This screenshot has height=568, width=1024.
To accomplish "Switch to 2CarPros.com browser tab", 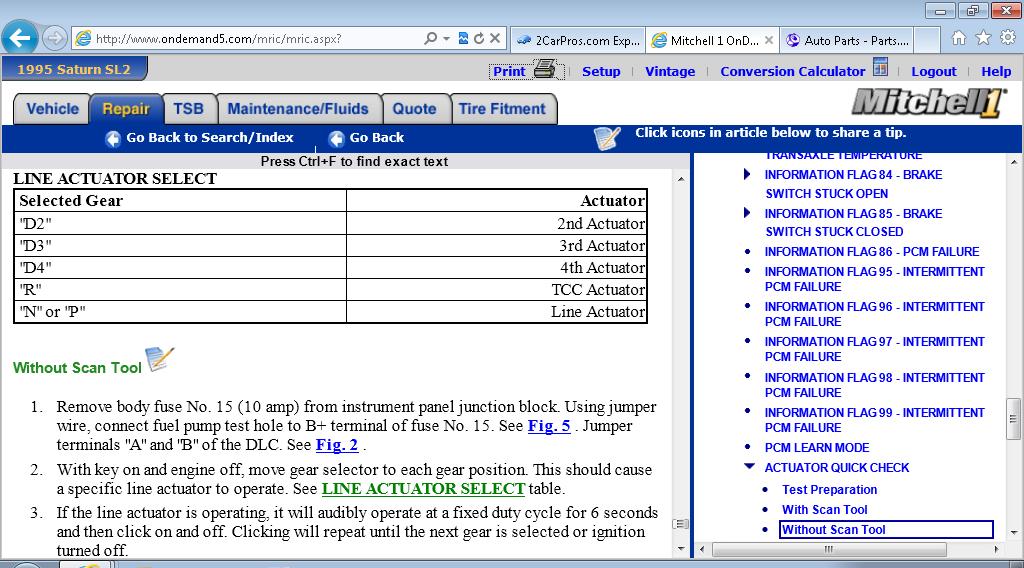I will pyautogui.click(x=578, y=40).
